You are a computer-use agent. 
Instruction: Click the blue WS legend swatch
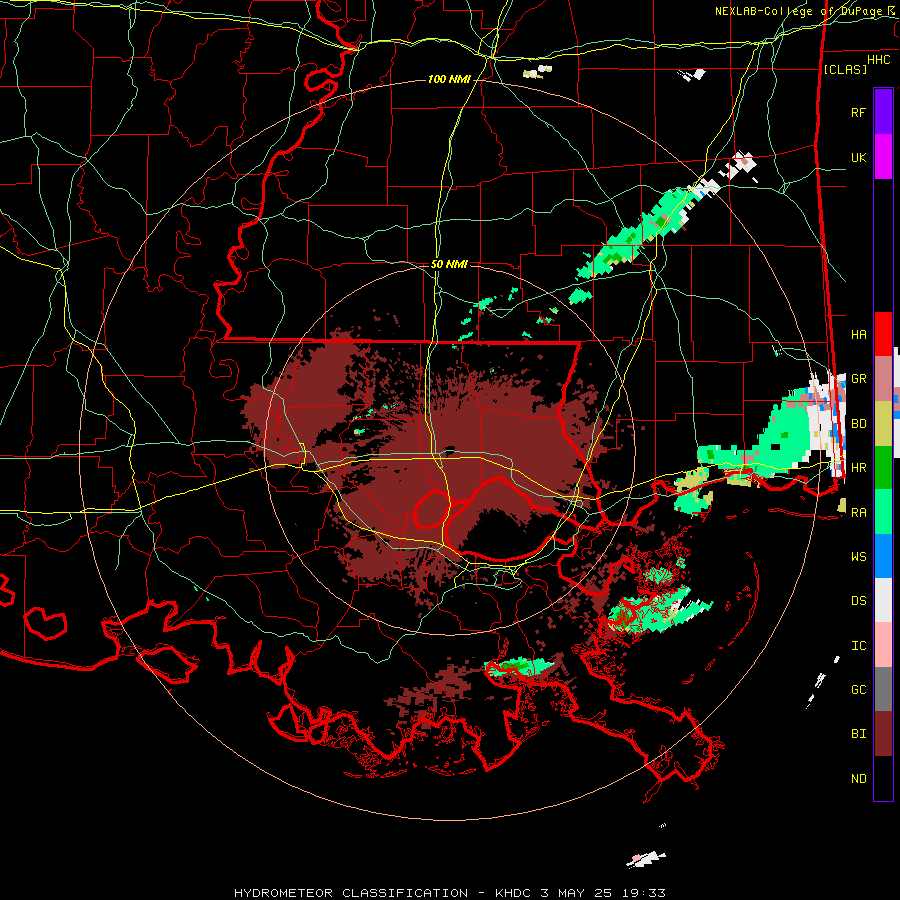click(x=883, y=556)
